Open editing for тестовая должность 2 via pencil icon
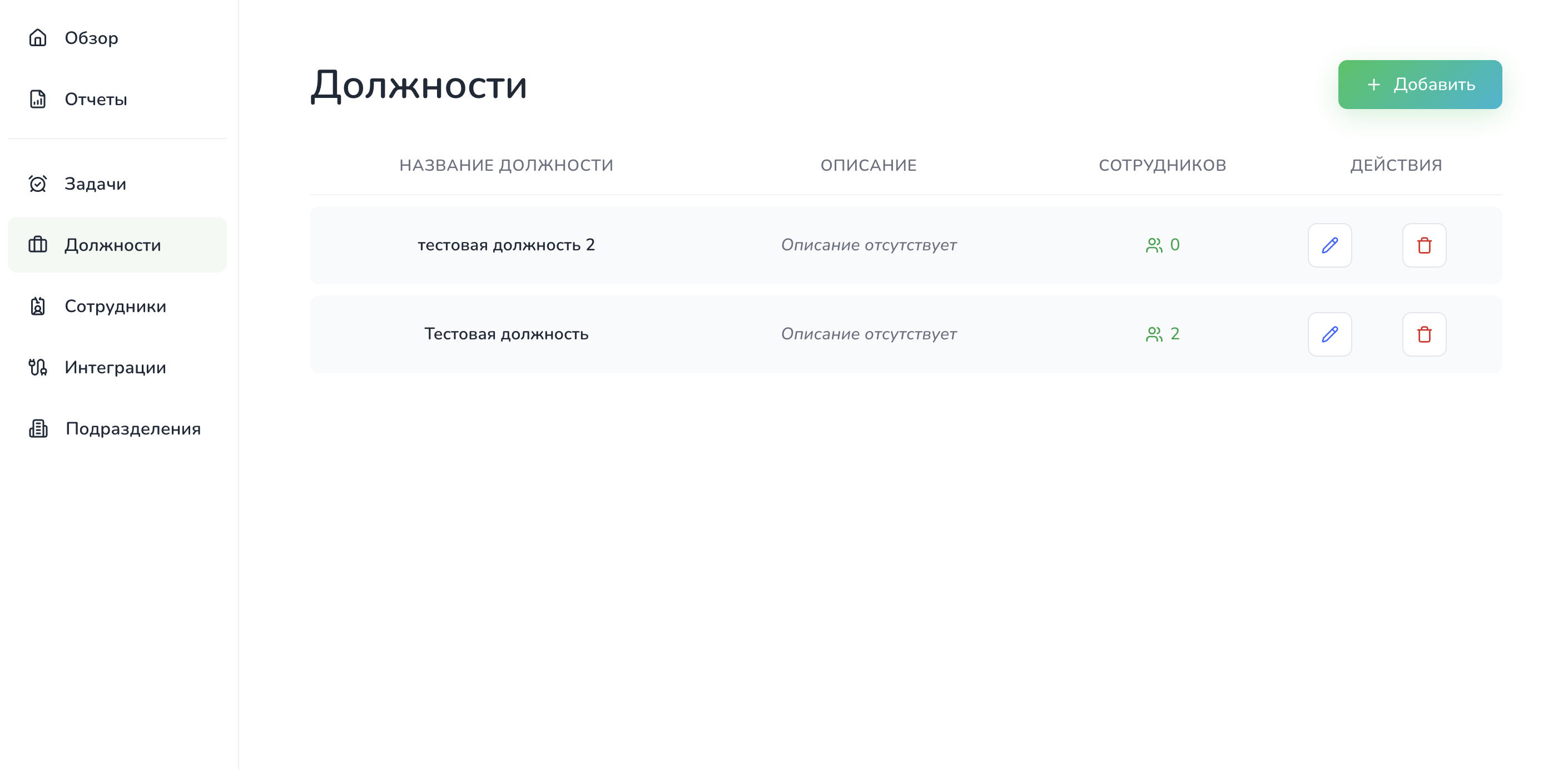 1330,245
